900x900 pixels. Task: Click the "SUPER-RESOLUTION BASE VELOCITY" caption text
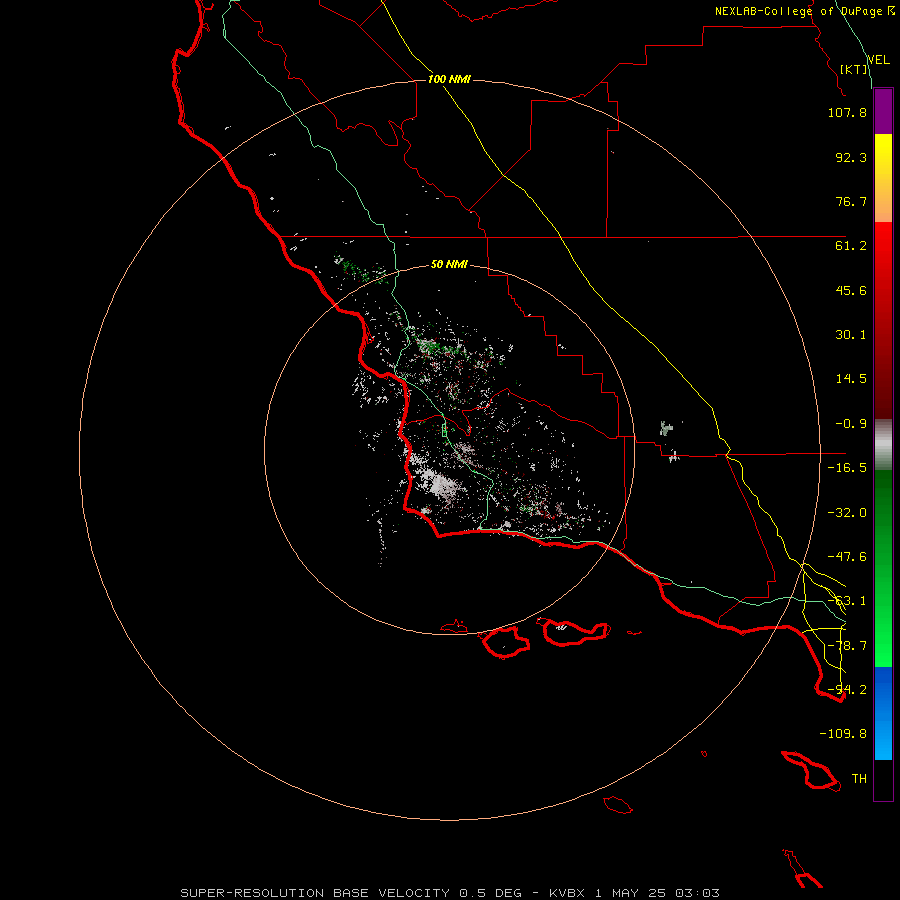tap(315, 893)
